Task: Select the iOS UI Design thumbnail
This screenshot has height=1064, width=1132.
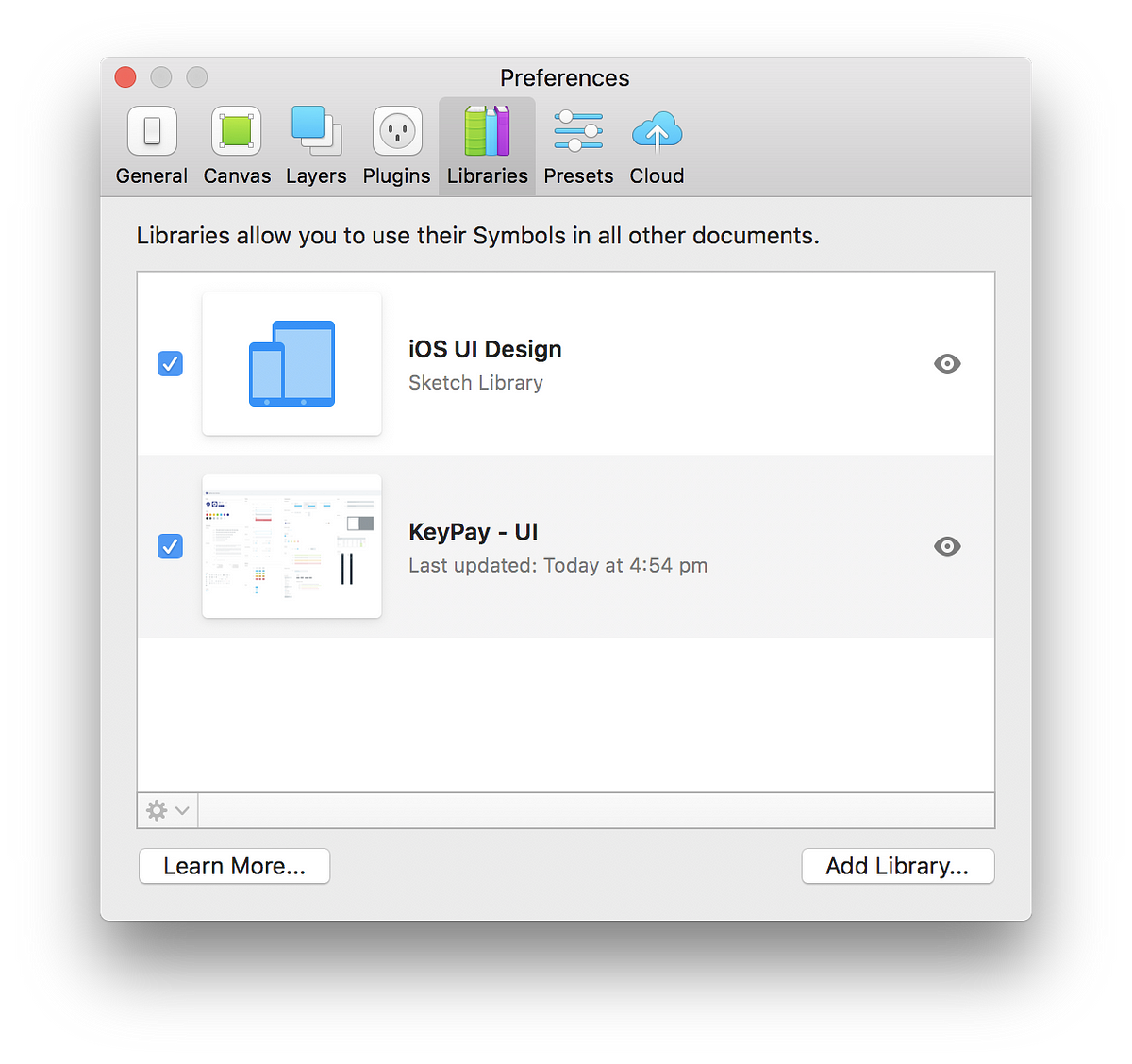Action: coord(291,363)
